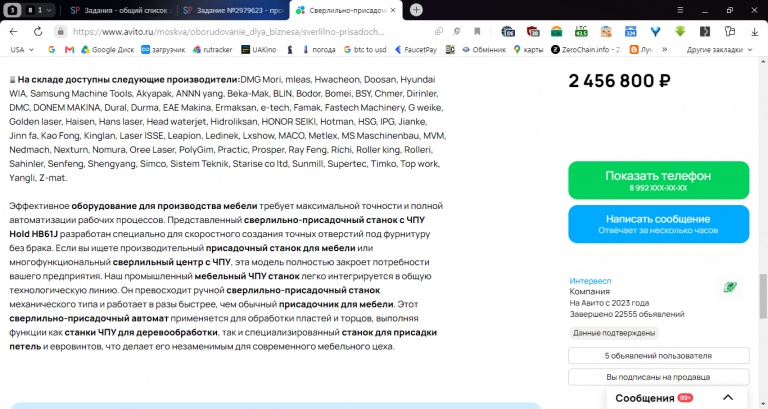768x409 pixels.
Task: Click the seller green logo avatar
Action: pyautogui.click(x=730, y=287)
